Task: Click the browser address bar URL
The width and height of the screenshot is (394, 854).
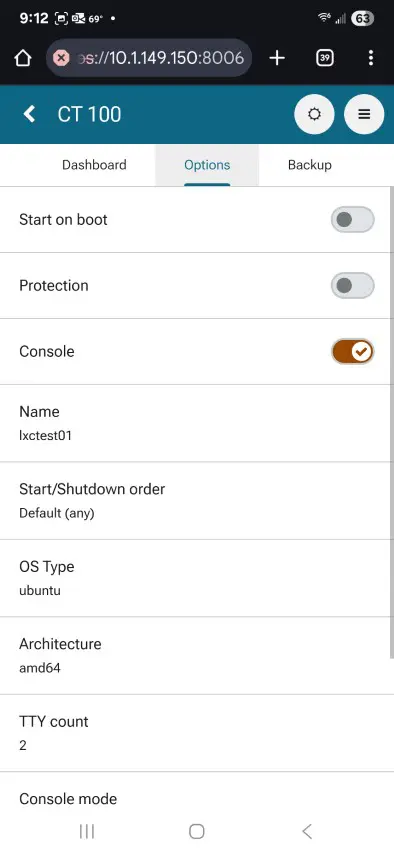Action: point(161,58)
